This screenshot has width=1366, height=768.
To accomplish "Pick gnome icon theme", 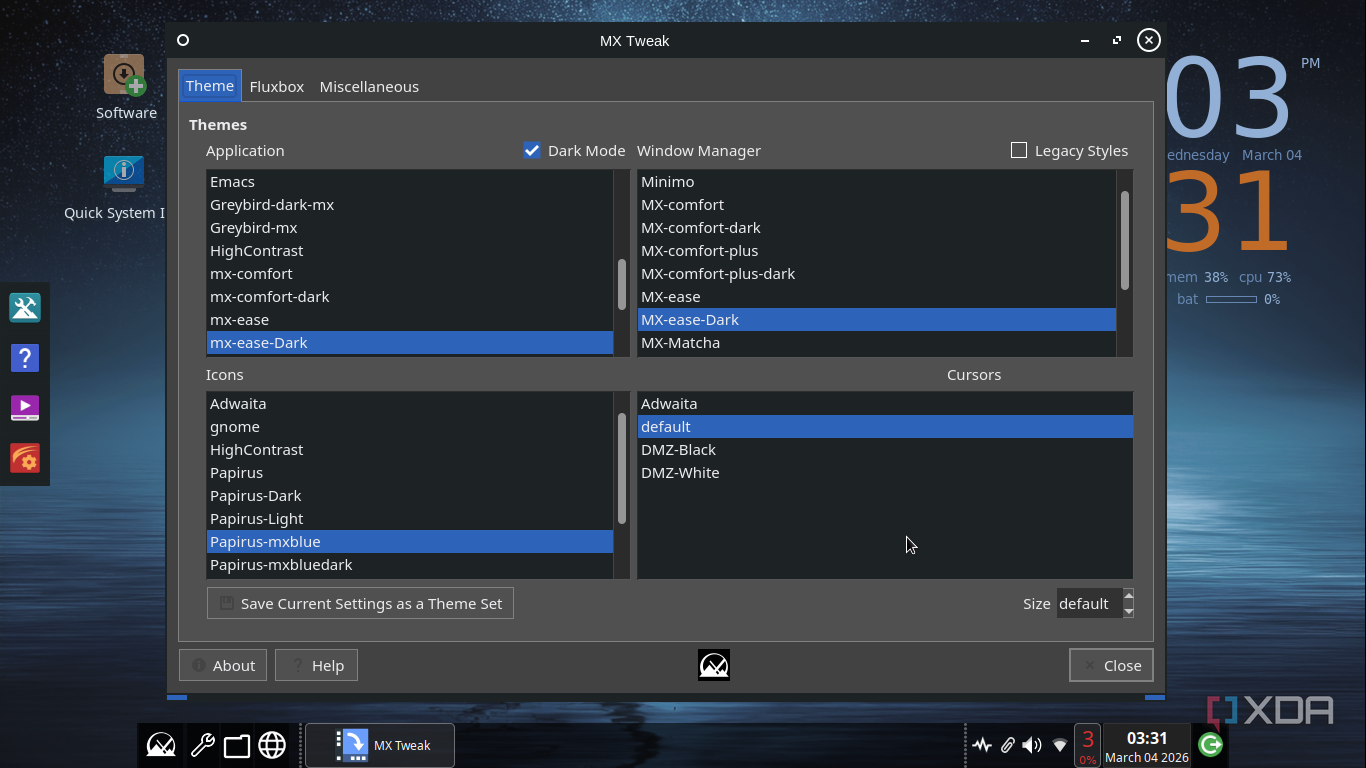I will tap(410, 427).
